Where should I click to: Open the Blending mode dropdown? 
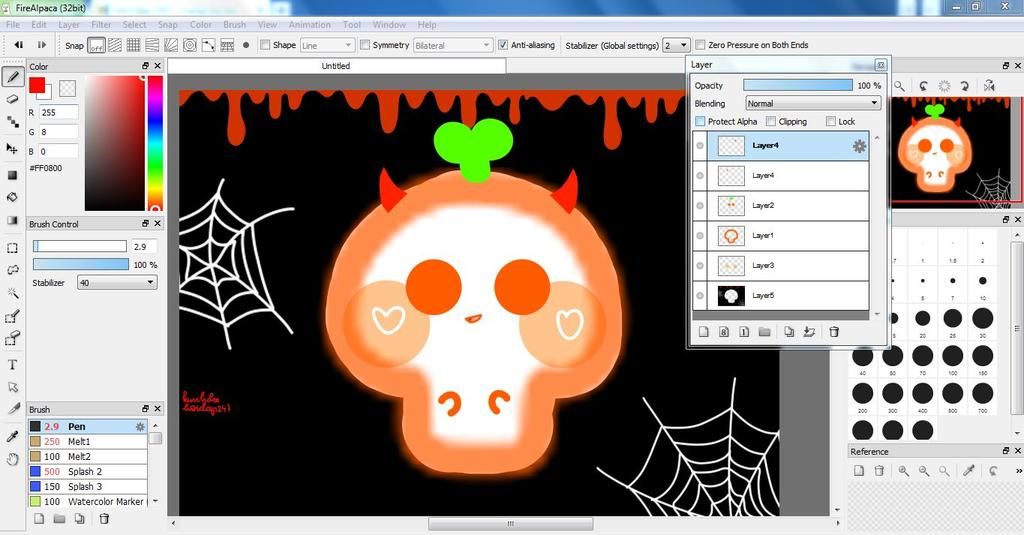coord(813,103)
